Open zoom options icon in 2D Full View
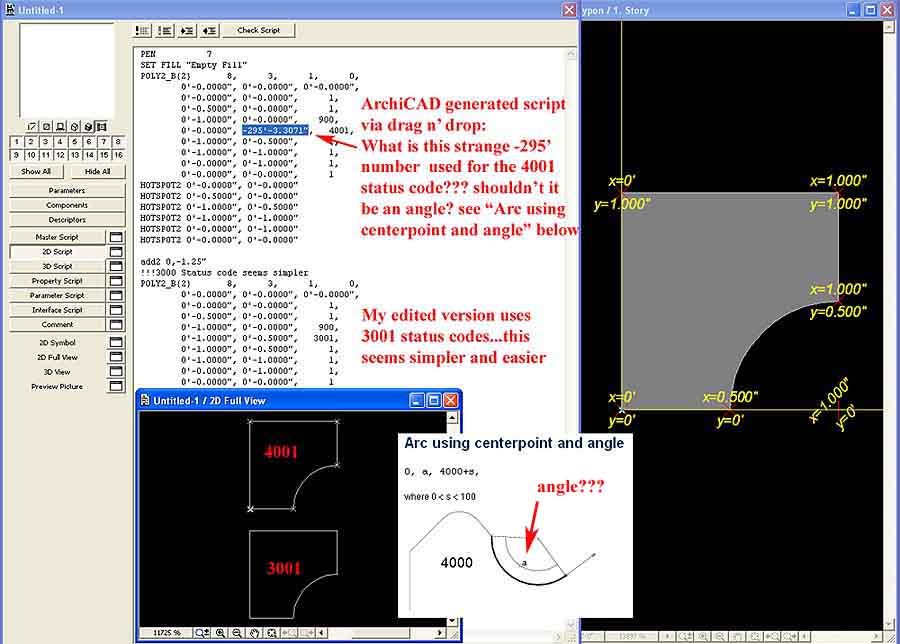This screenshot has width=900, height=644. coord(202,633)
